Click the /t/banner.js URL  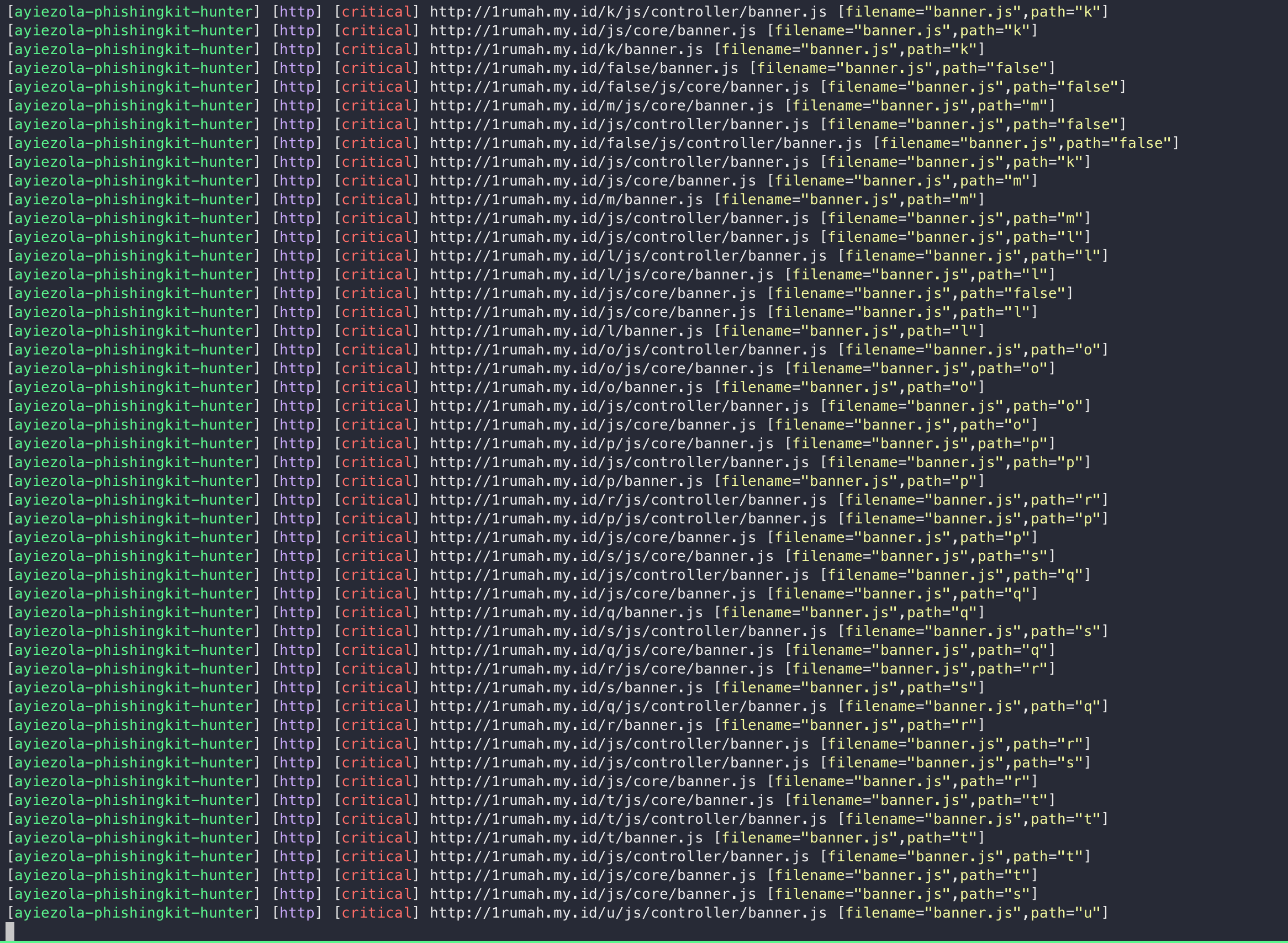[x=566, y=838]
